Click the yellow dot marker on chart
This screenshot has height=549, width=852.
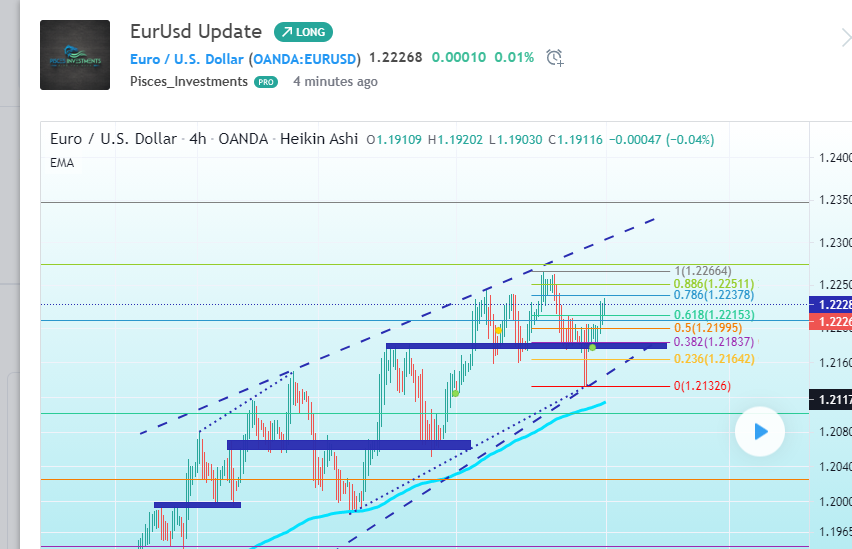498,330
